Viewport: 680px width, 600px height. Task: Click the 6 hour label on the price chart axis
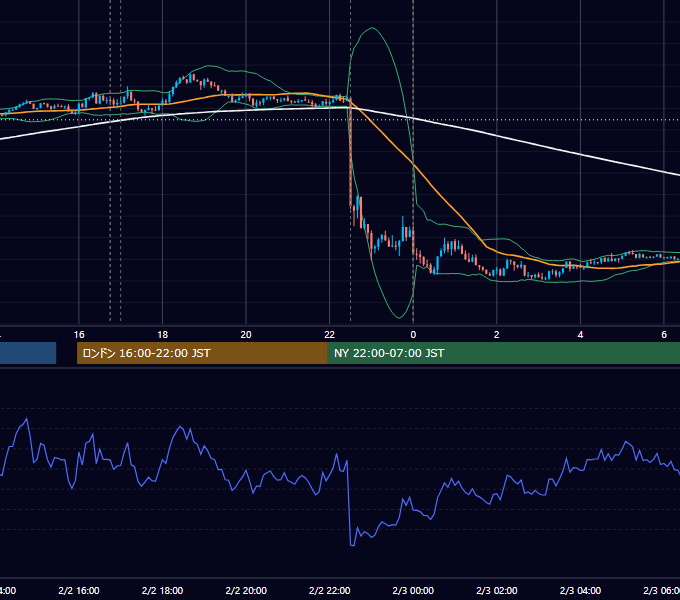[664, 335]
